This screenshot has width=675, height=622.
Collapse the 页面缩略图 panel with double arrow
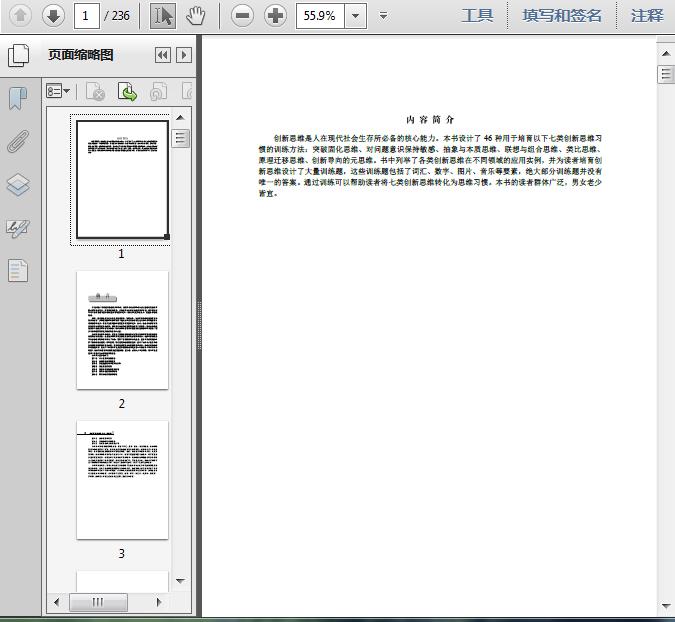pos(162,56)
